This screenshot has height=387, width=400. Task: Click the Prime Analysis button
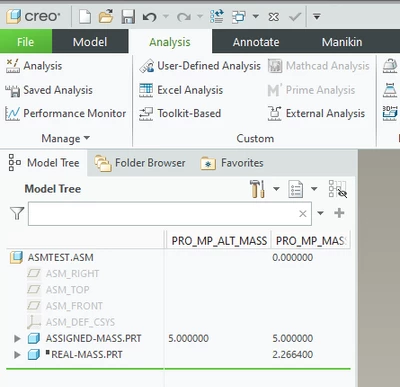coord(311,90)
